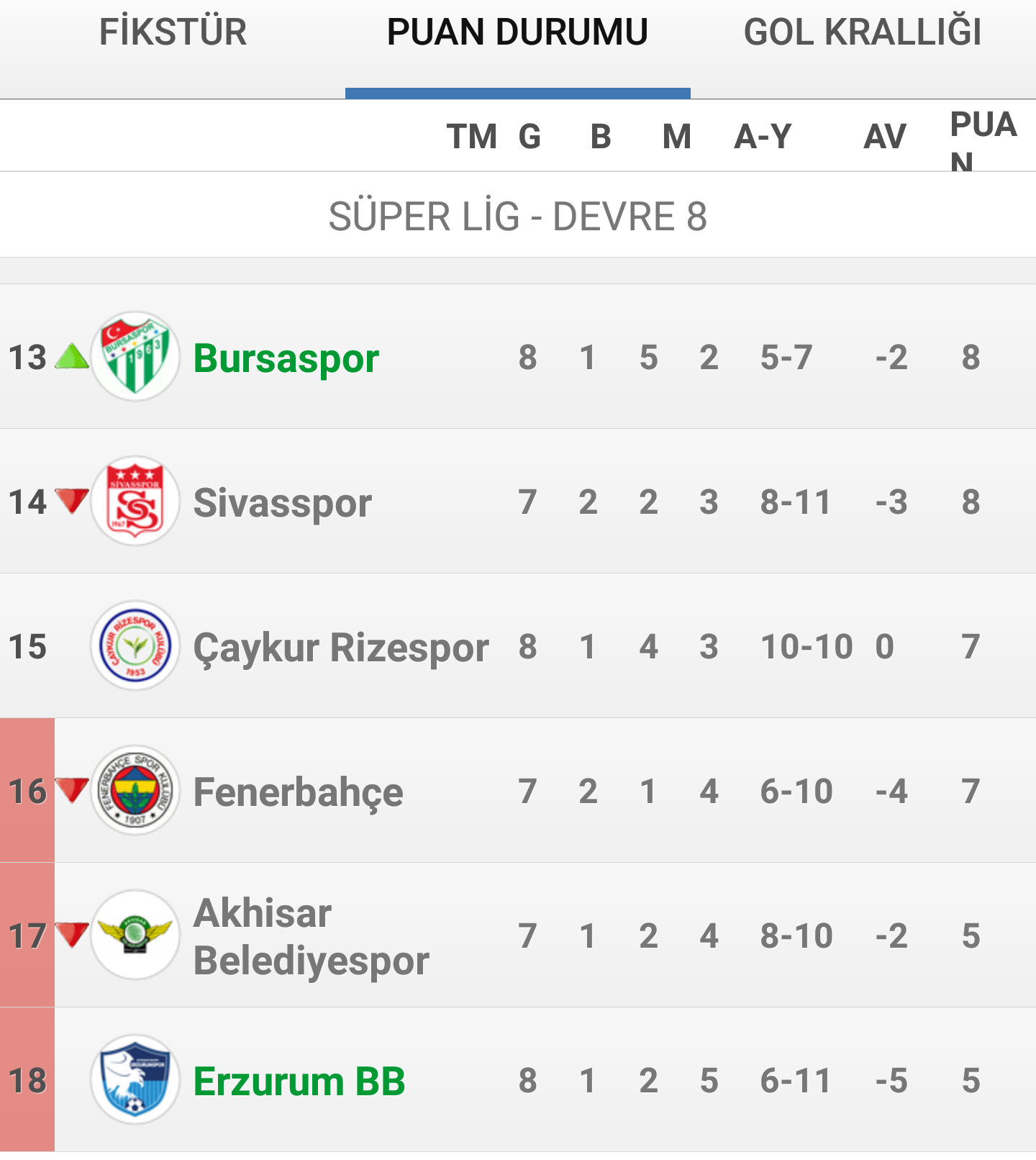The width and height of the screenshot is (1036, 1160).
Task: Open the Bursaspor team name link
Action: 286,358
